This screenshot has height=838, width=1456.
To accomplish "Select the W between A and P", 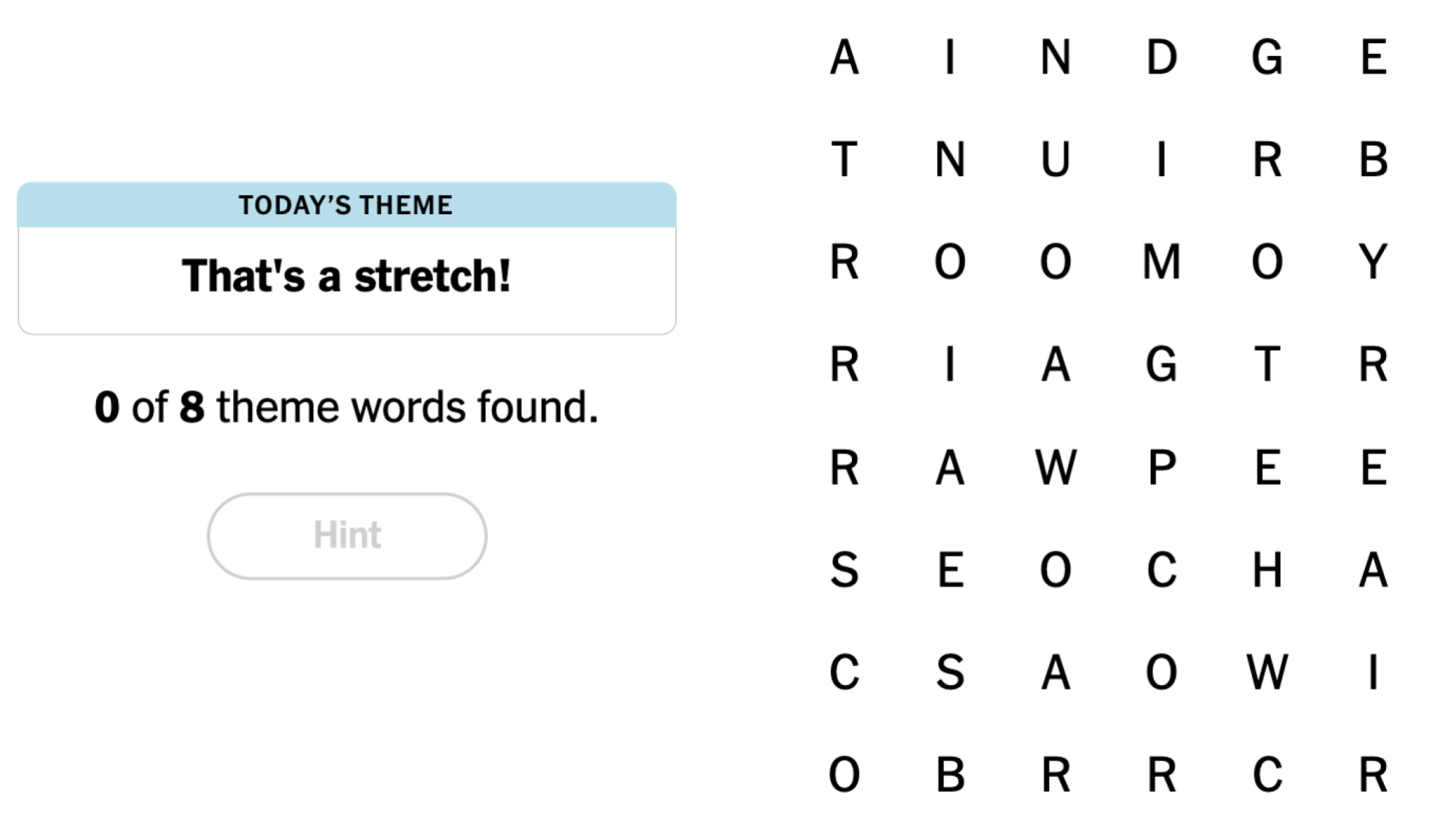I will coord(1056,467).
